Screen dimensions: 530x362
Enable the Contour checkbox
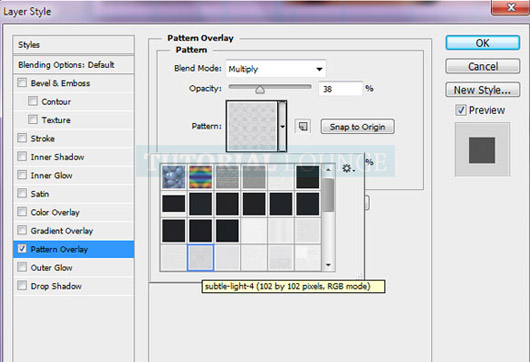pos(33,101)
